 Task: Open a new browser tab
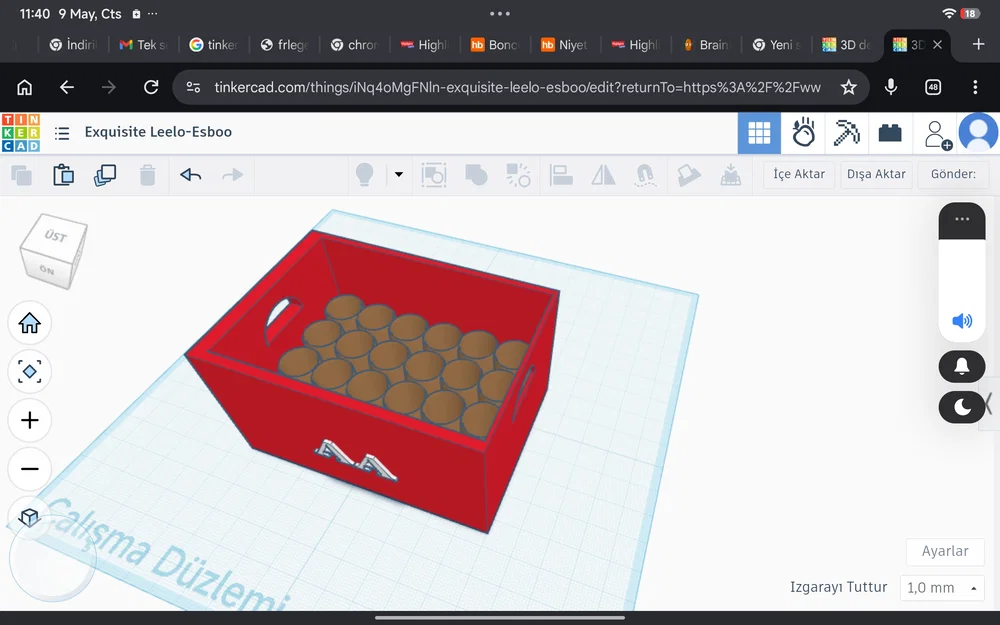click(x=978, y=44)
